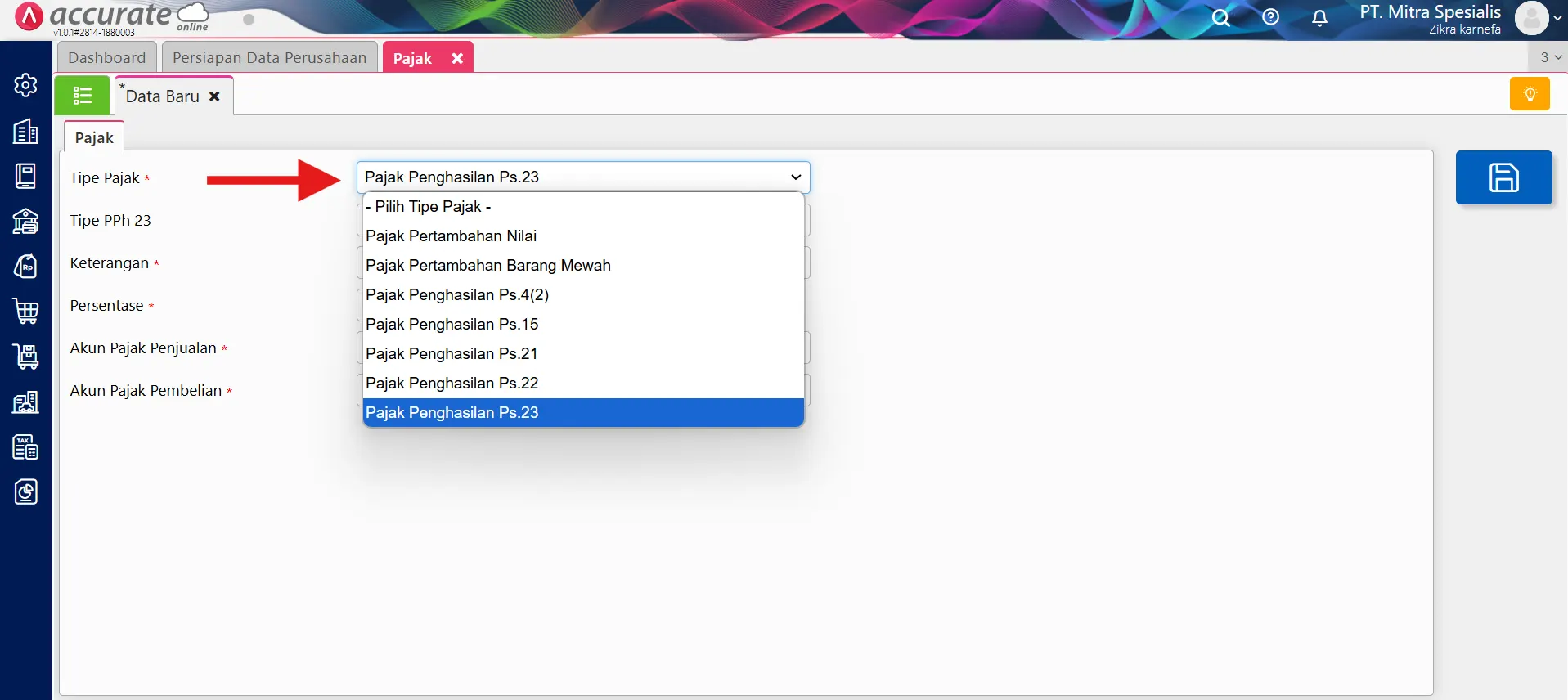Click the blue Save diskette button

tap(1503, 177)
